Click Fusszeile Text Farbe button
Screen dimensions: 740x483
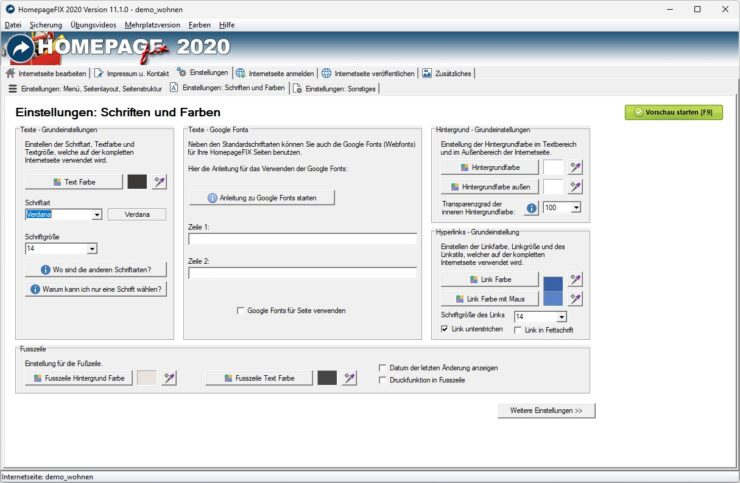tap(259, 378)
